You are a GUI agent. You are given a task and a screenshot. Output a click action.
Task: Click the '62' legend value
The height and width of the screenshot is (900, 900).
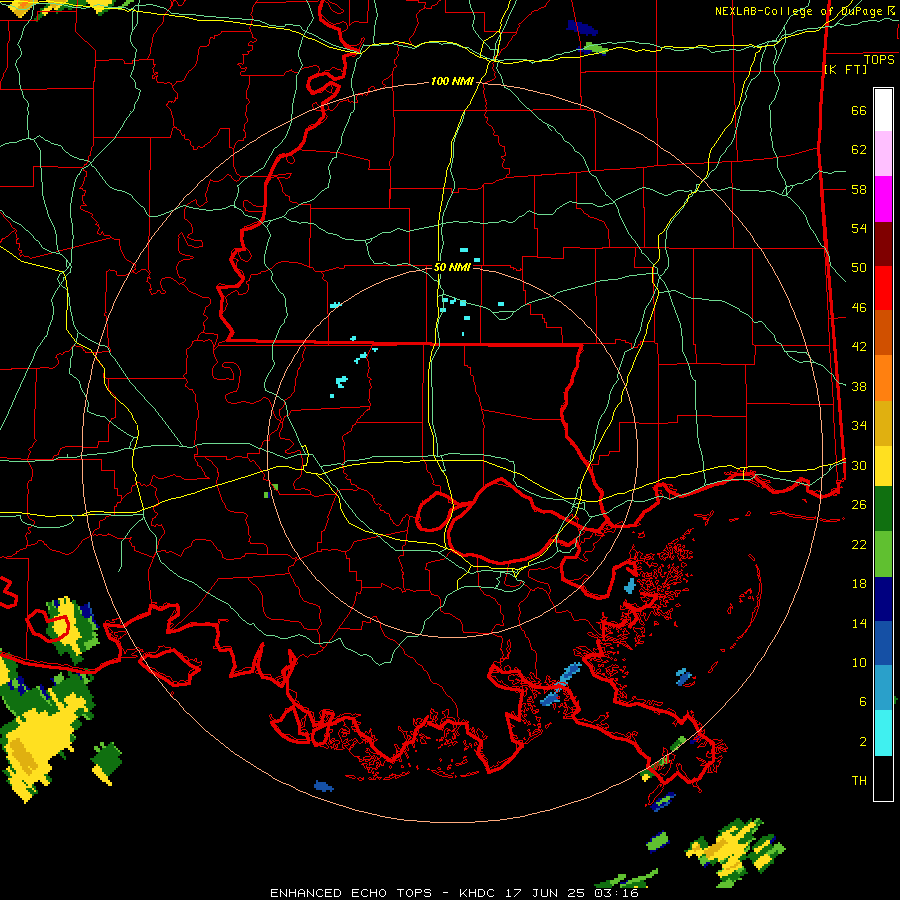tap(859, 150)
